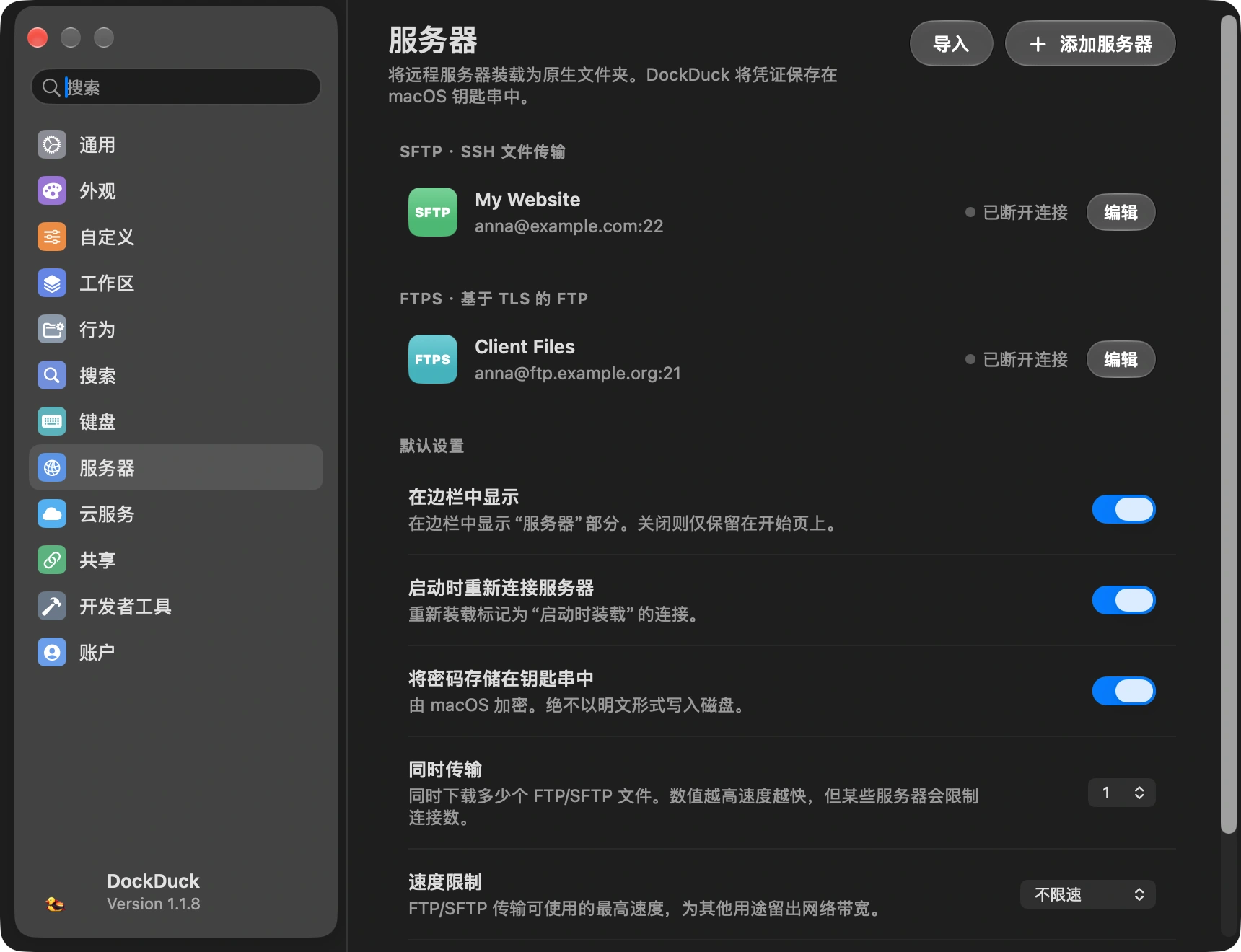Disable 启动时重新连接服务器 switch
The image size is (1241, 952).
click(1123, 600)
